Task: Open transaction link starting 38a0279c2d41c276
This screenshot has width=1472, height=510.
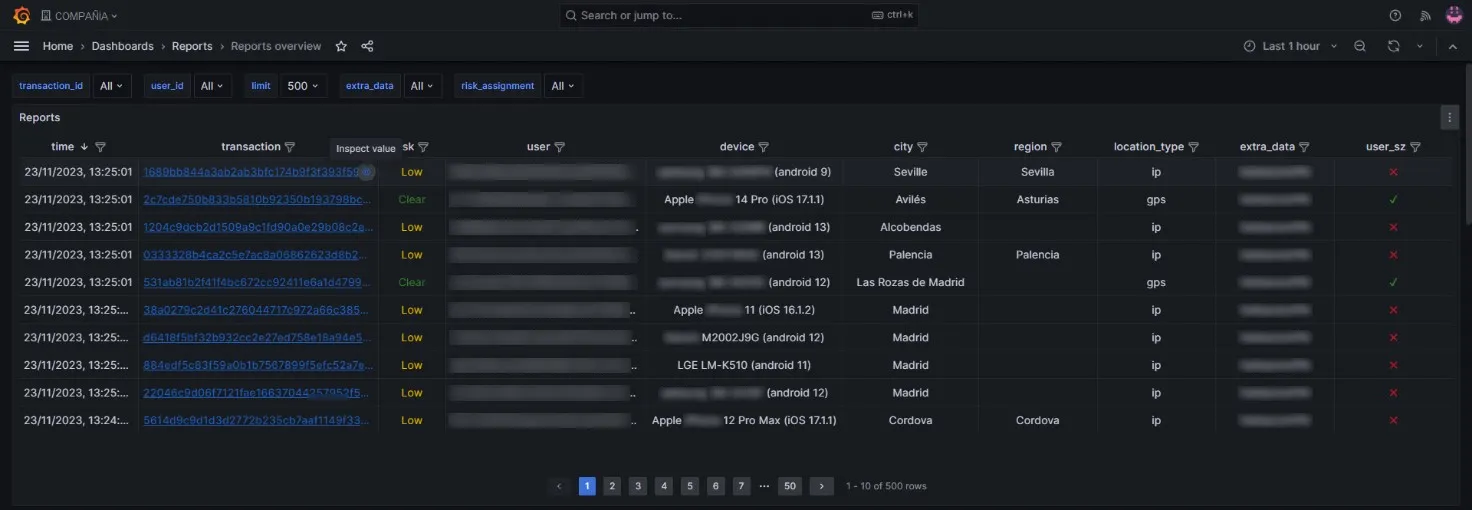Action: (258, 310)
